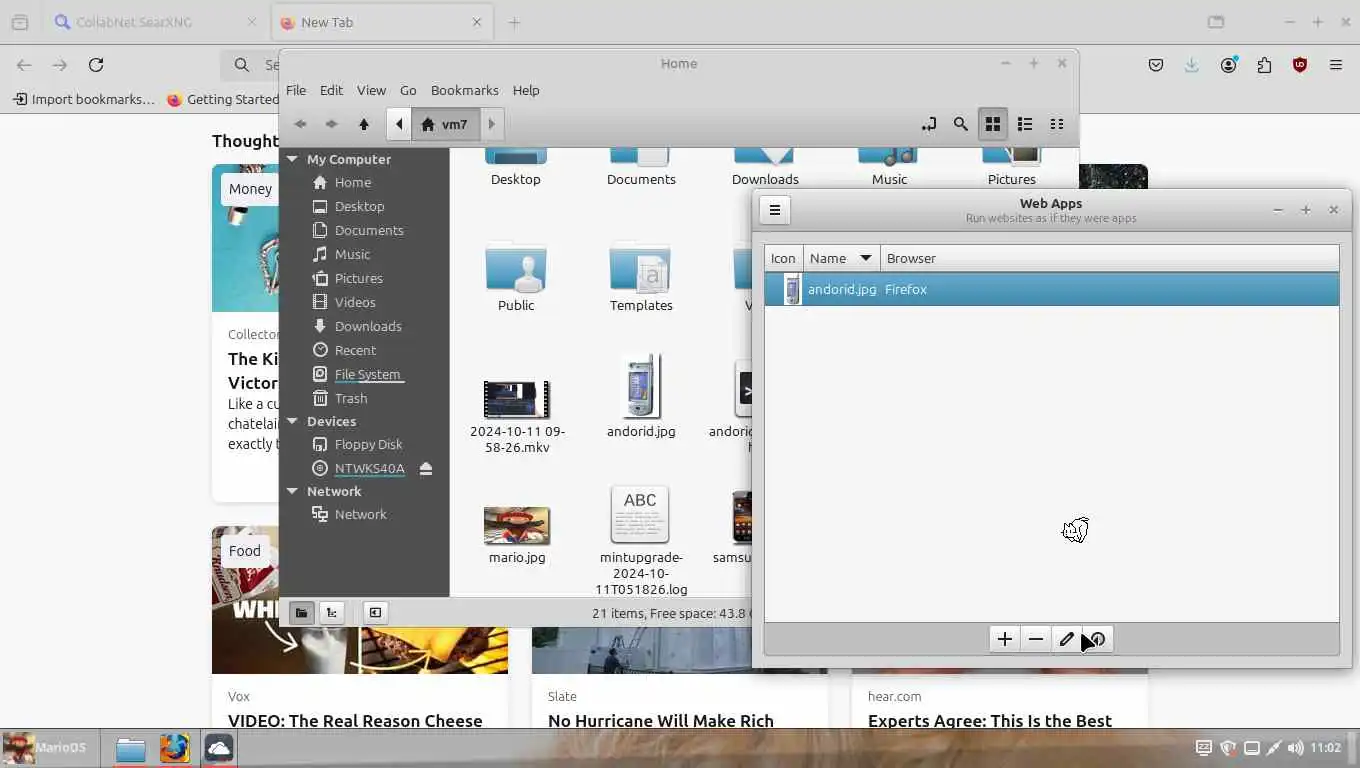Launch the selected web app icon button

click(1098, 639)
